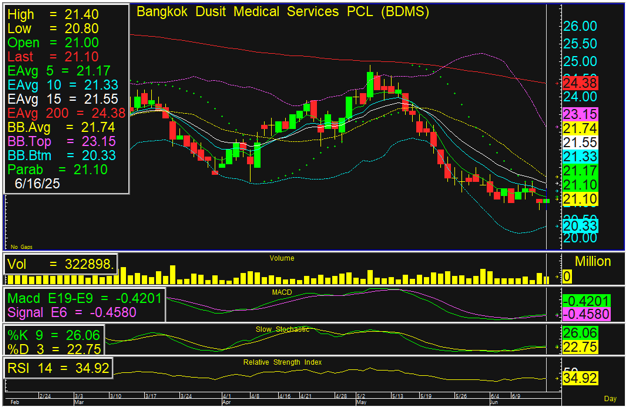Viewport: 629px width, 408px height.
Task: Select the 'BB.Top = 23.15' line
Action: [61, 141]
